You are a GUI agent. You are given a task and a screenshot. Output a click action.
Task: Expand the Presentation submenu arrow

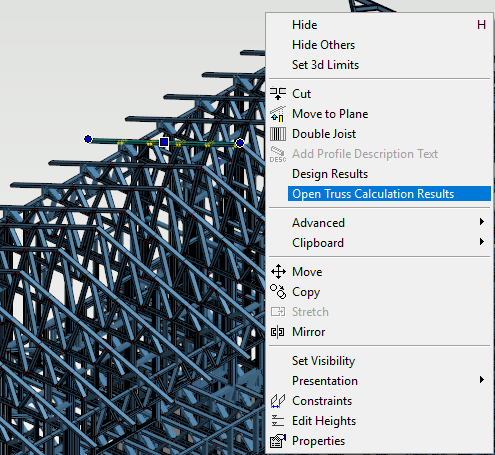coord(481,380)
